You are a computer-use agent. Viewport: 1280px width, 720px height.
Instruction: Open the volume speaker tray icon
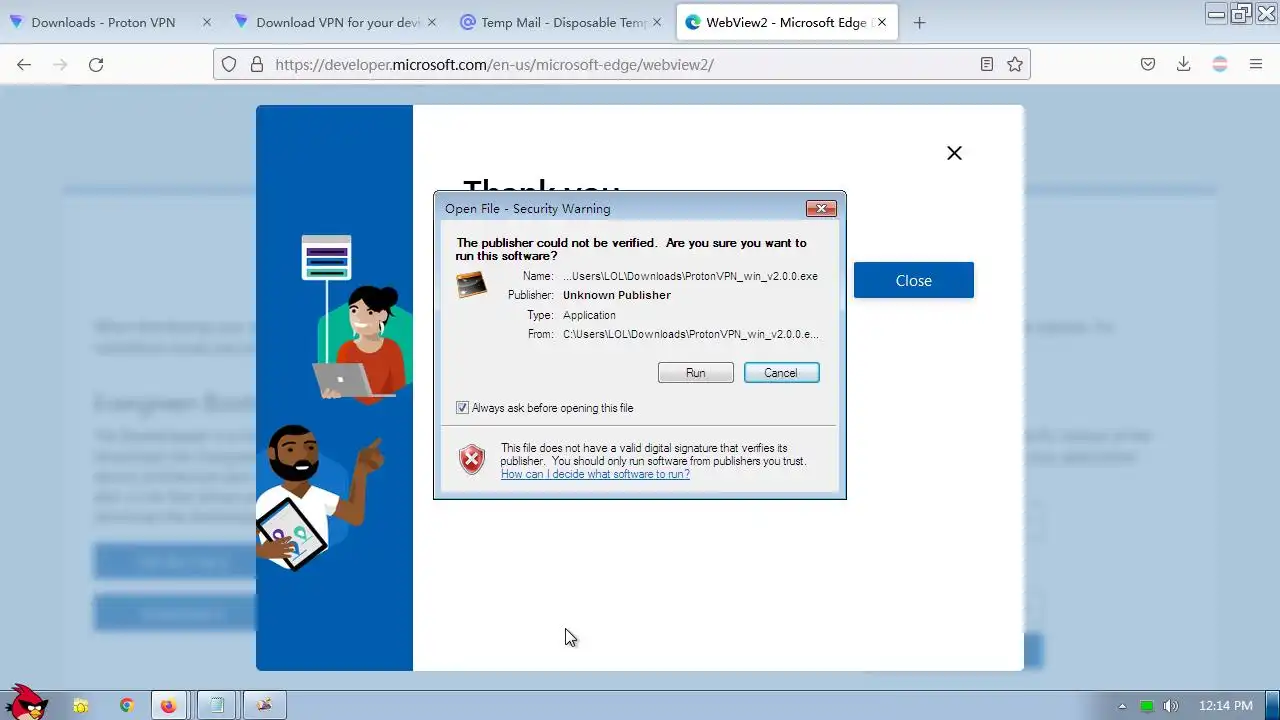tap(1171, 706)
